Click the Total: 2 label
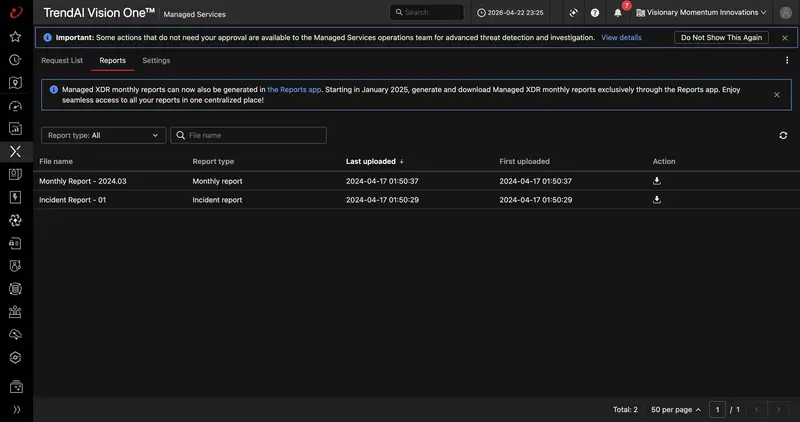 click(x=626, y=409)
